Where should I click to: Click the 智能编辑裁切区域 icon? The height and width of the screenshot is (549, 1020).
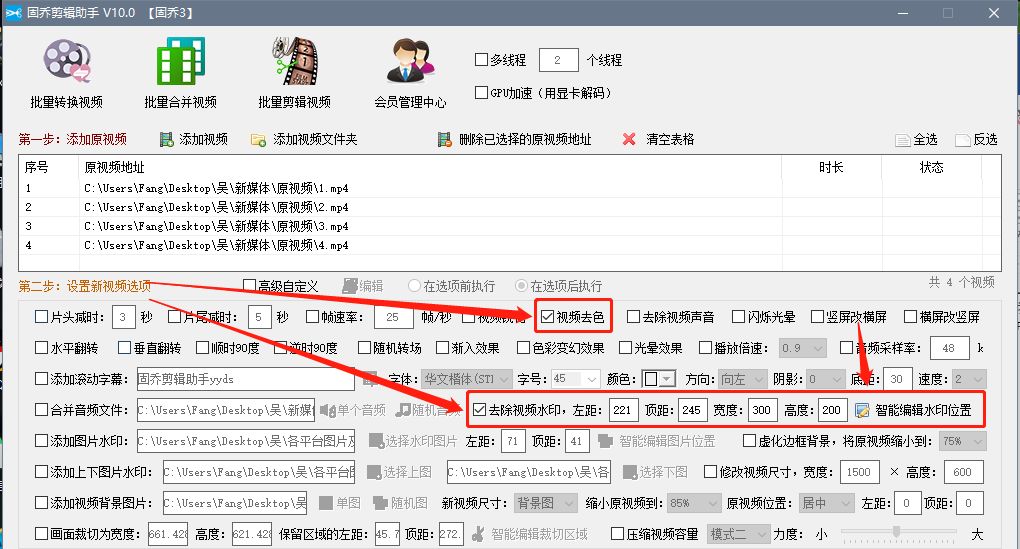click(x=478, y=534)
